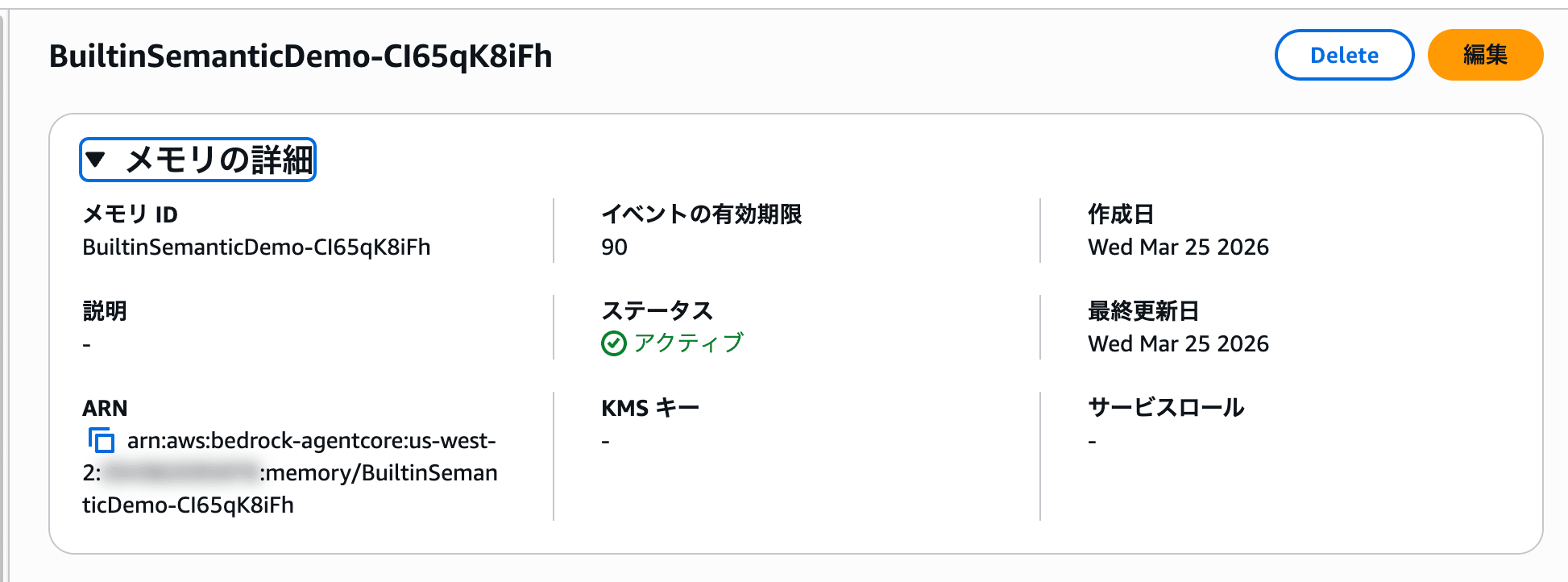Click the ARN text starting arn:aws:bedrock-agentcore
The image size is (1568, 582).
pyautogui.click(x=311, y=441)
